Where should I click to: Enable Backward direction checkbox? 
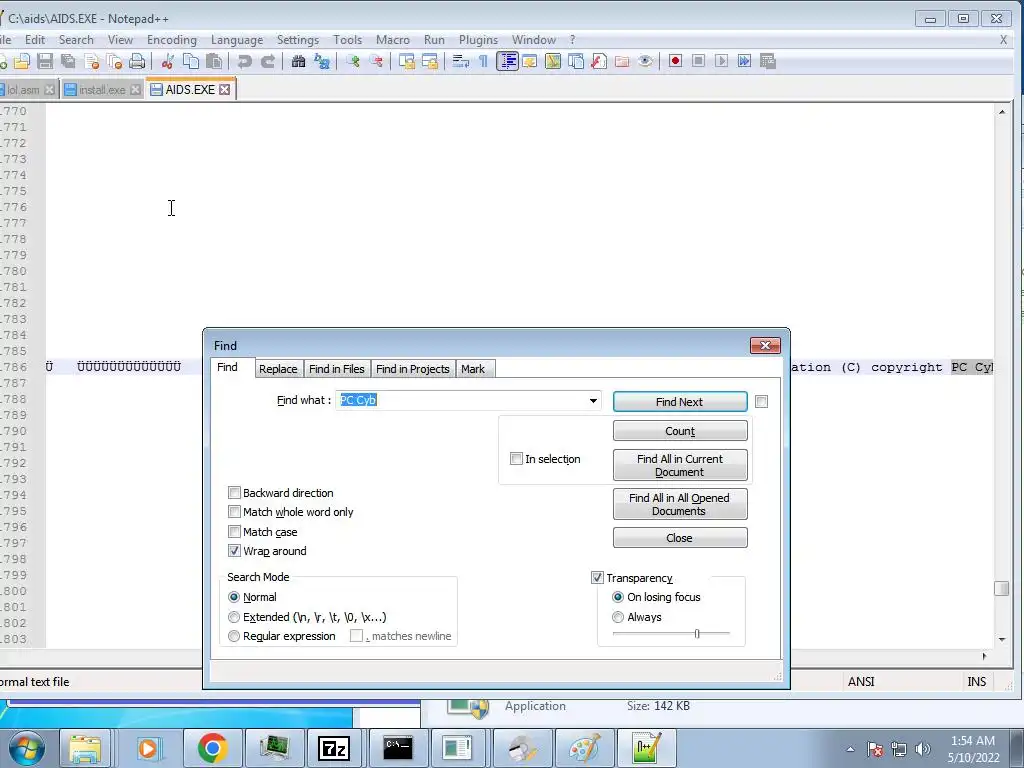click(x=234, y=492)
